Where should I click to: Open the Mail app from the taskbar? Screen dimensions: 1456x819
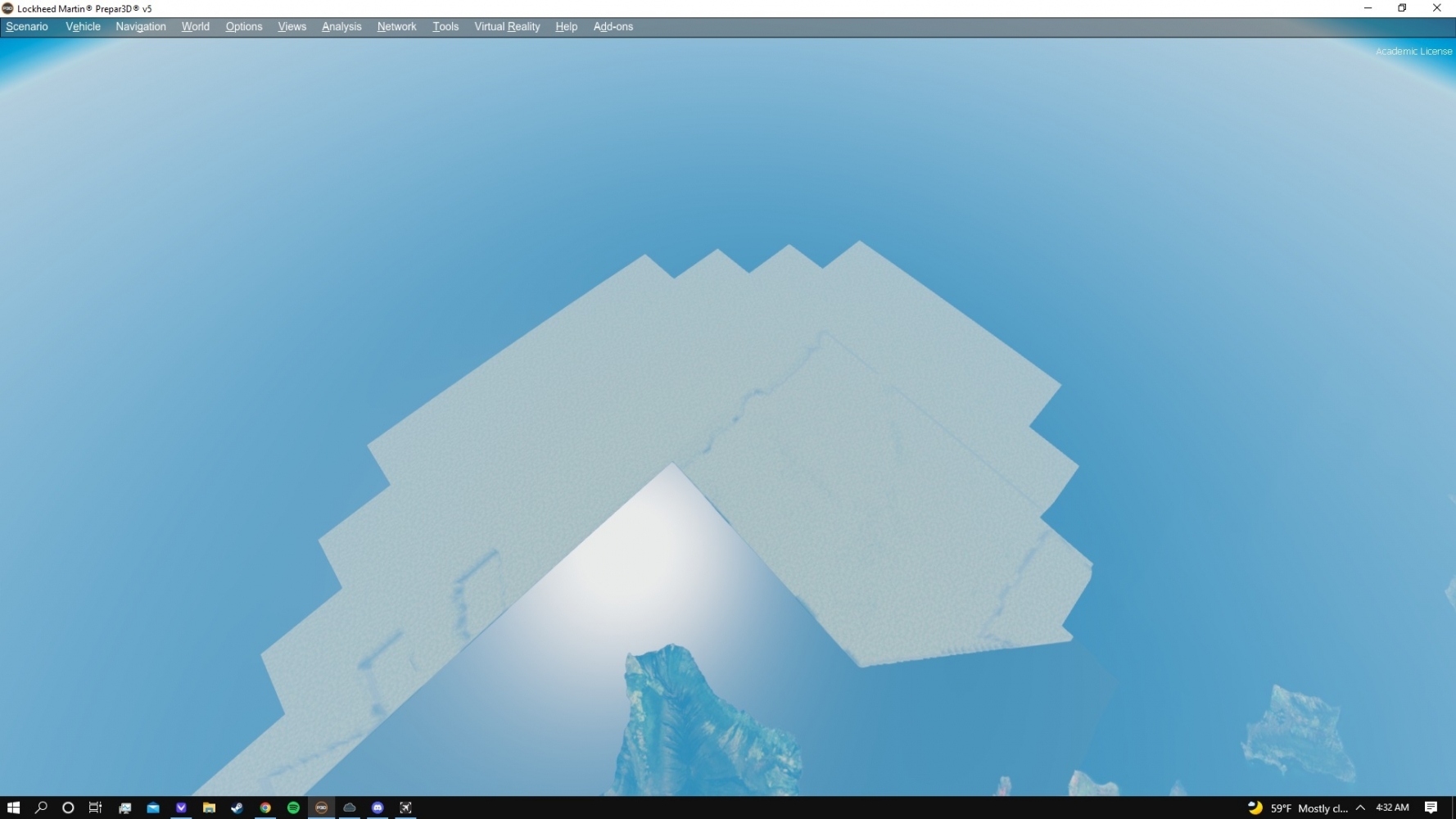153,808
